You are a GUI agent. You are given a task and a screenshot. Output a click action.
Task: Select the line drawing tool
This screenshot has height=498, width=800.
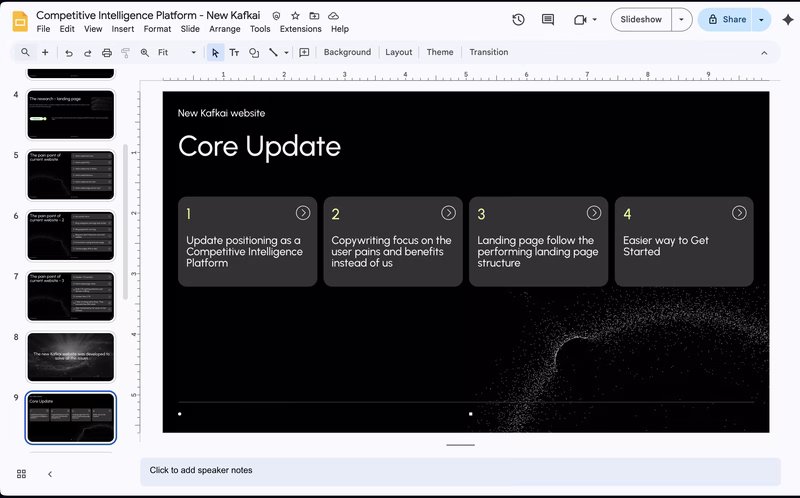tap(273, 53)
